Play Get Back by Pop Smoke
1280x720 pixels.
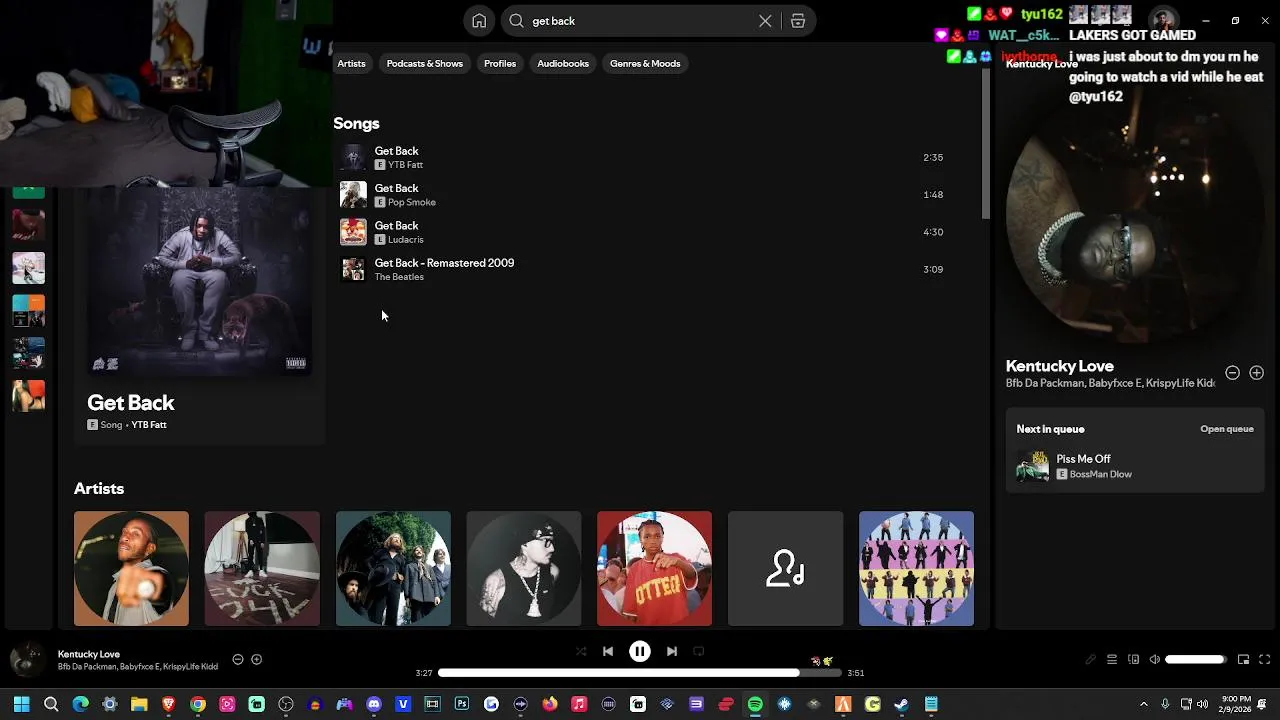click(x=641, y=194)
